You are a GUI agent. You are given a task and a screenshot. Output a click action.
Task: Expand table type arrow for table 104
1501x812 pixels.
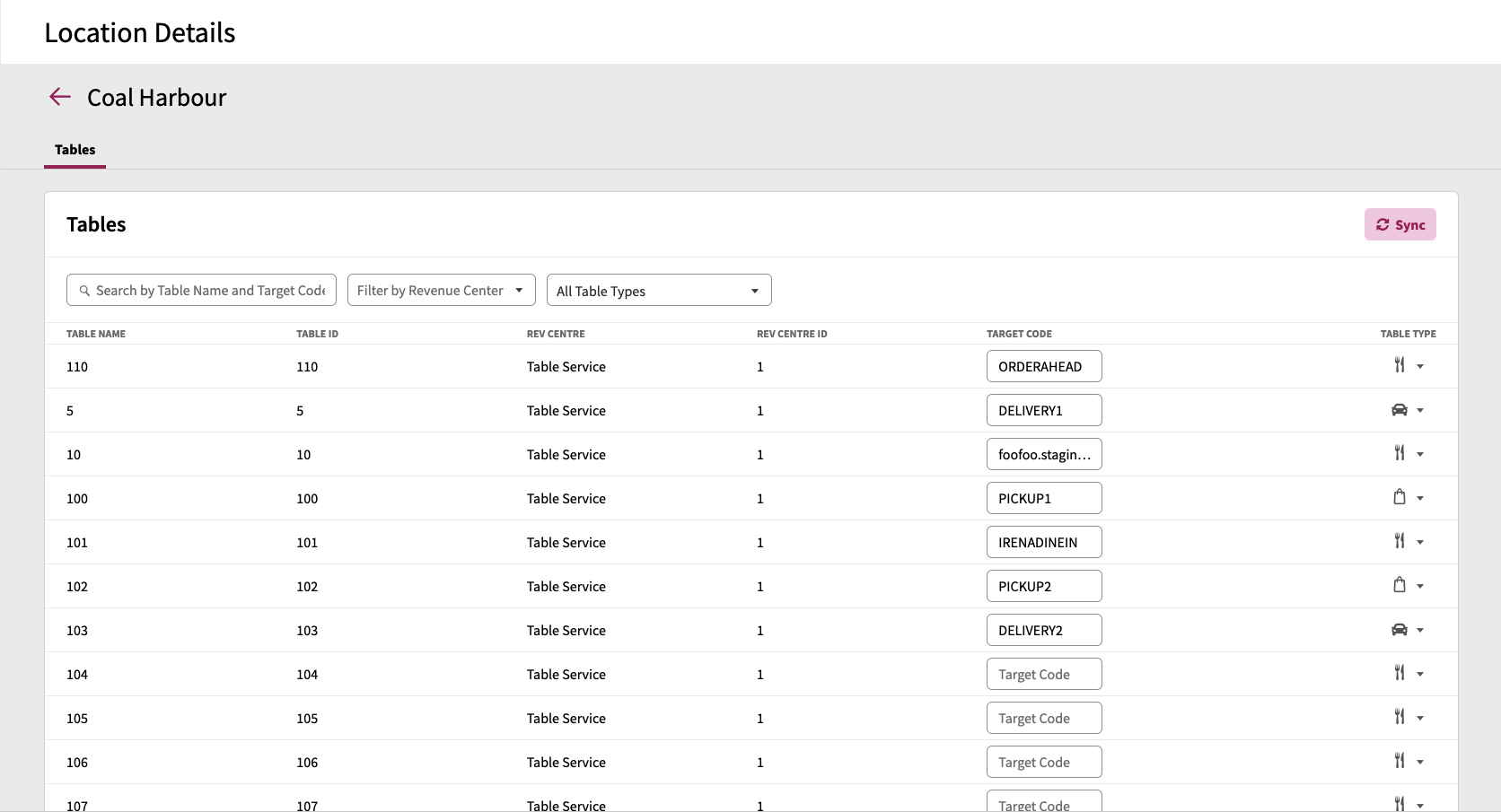[1420, 674]
